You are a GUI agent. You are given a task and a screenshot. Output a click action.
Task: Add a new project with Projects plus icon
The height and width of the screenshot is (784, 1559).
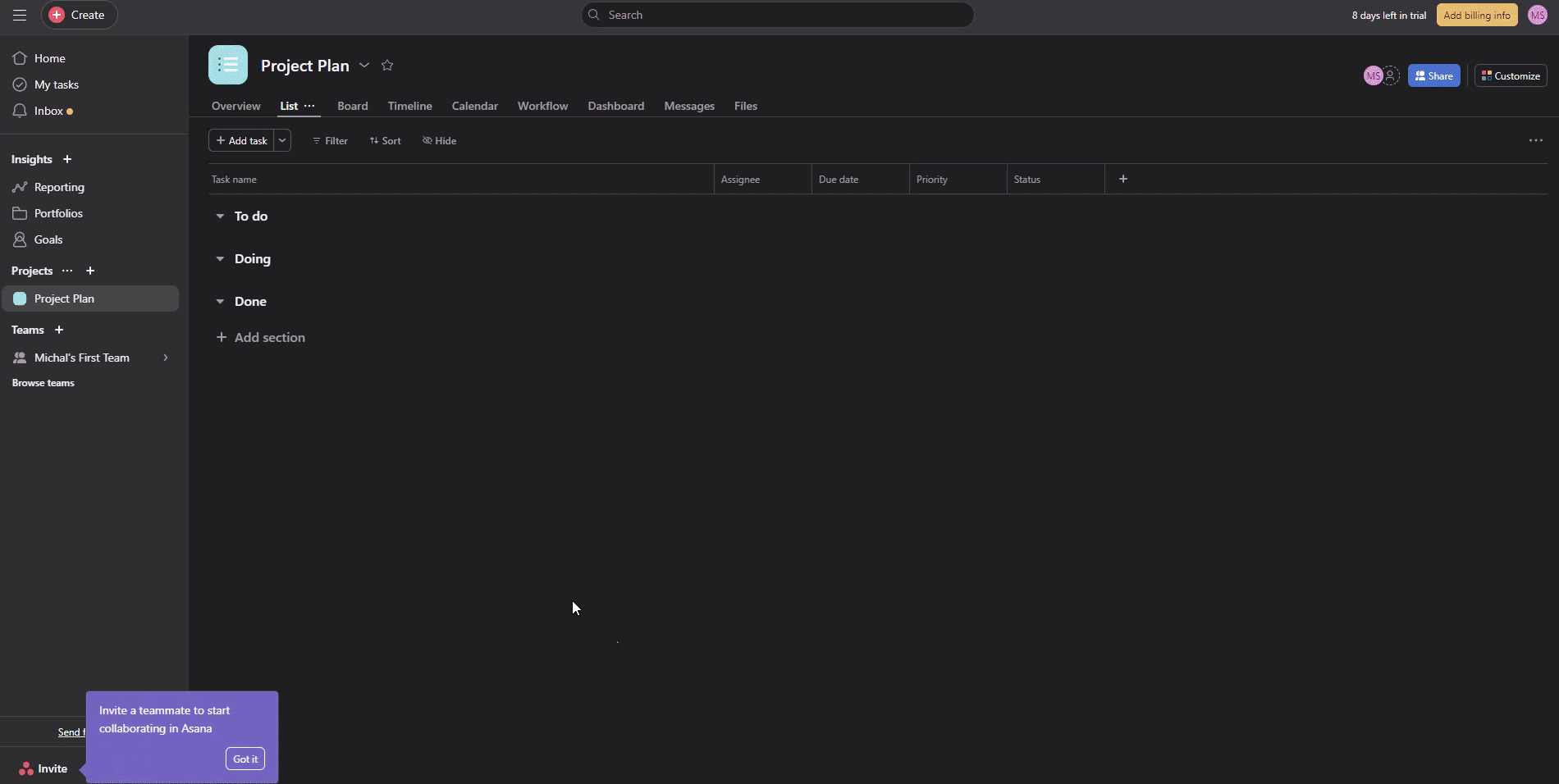tap(90, 271)
